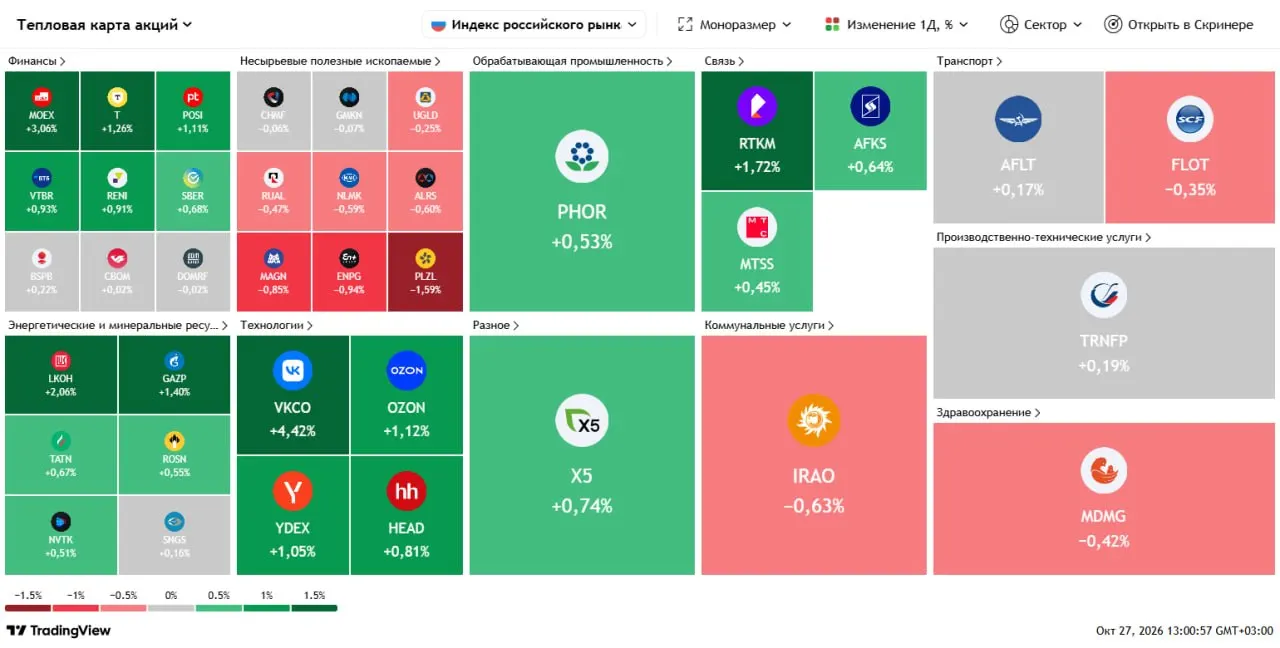The height and width of the screenshot is (648, 1280).
Task: Click the FLOT SCF logo
Action: (1190, 120)
